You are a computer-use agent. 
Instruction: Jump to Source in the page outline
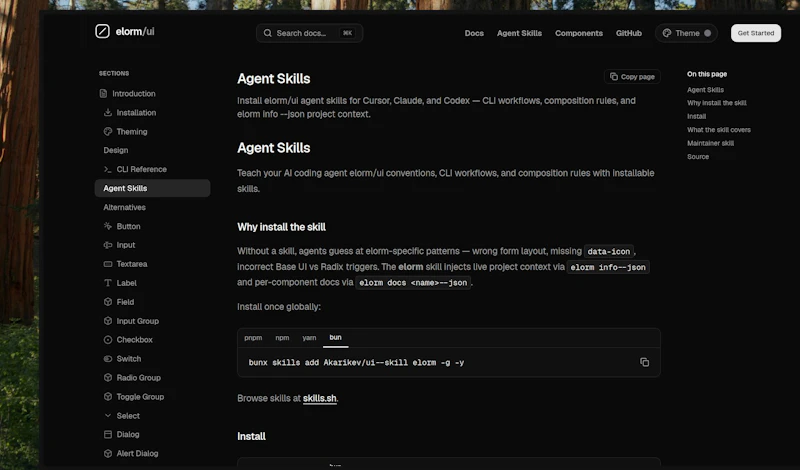[x=697, y=157]
